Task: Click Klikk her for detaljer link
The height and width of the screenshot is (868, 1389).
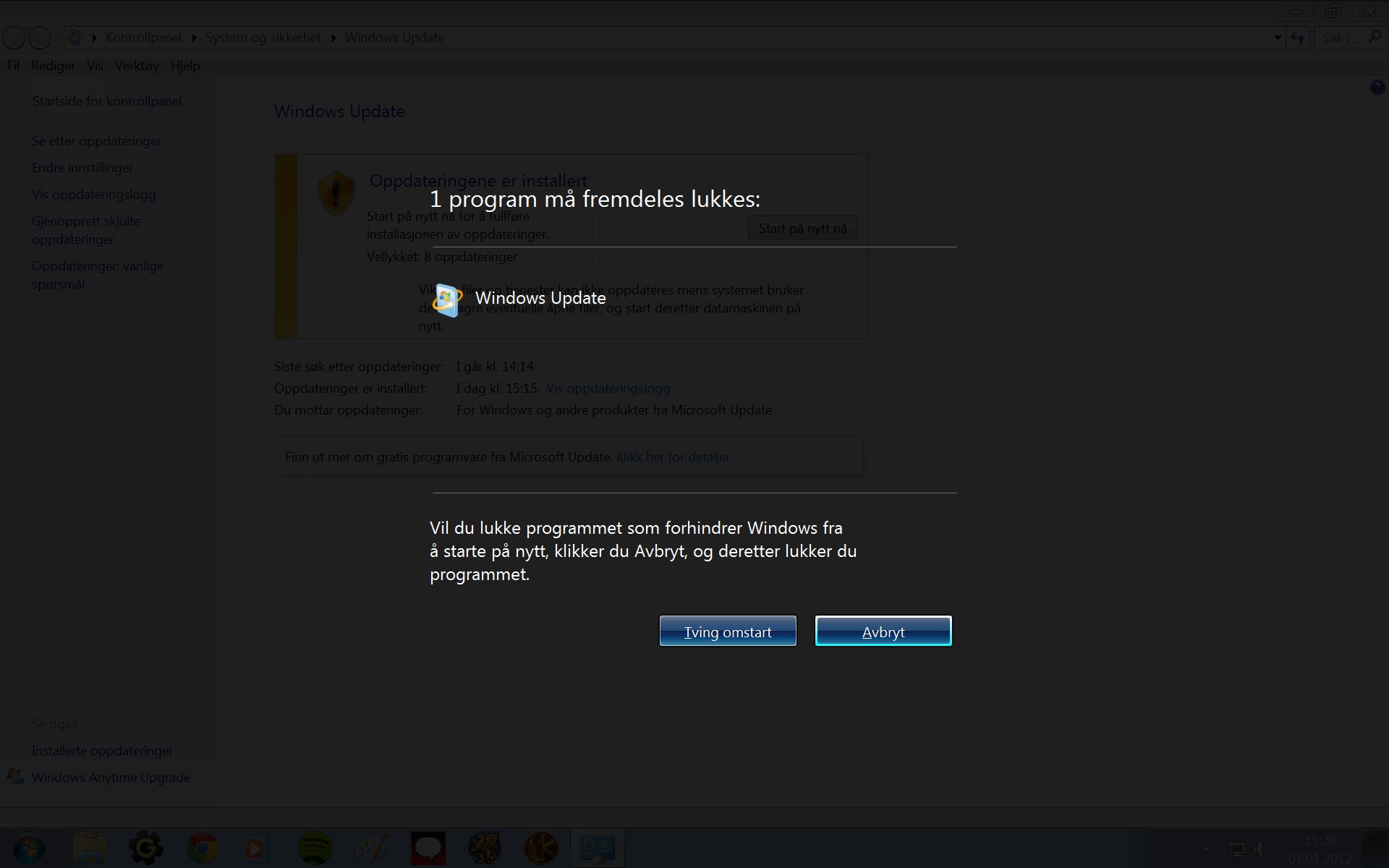Action: point(674,457)
